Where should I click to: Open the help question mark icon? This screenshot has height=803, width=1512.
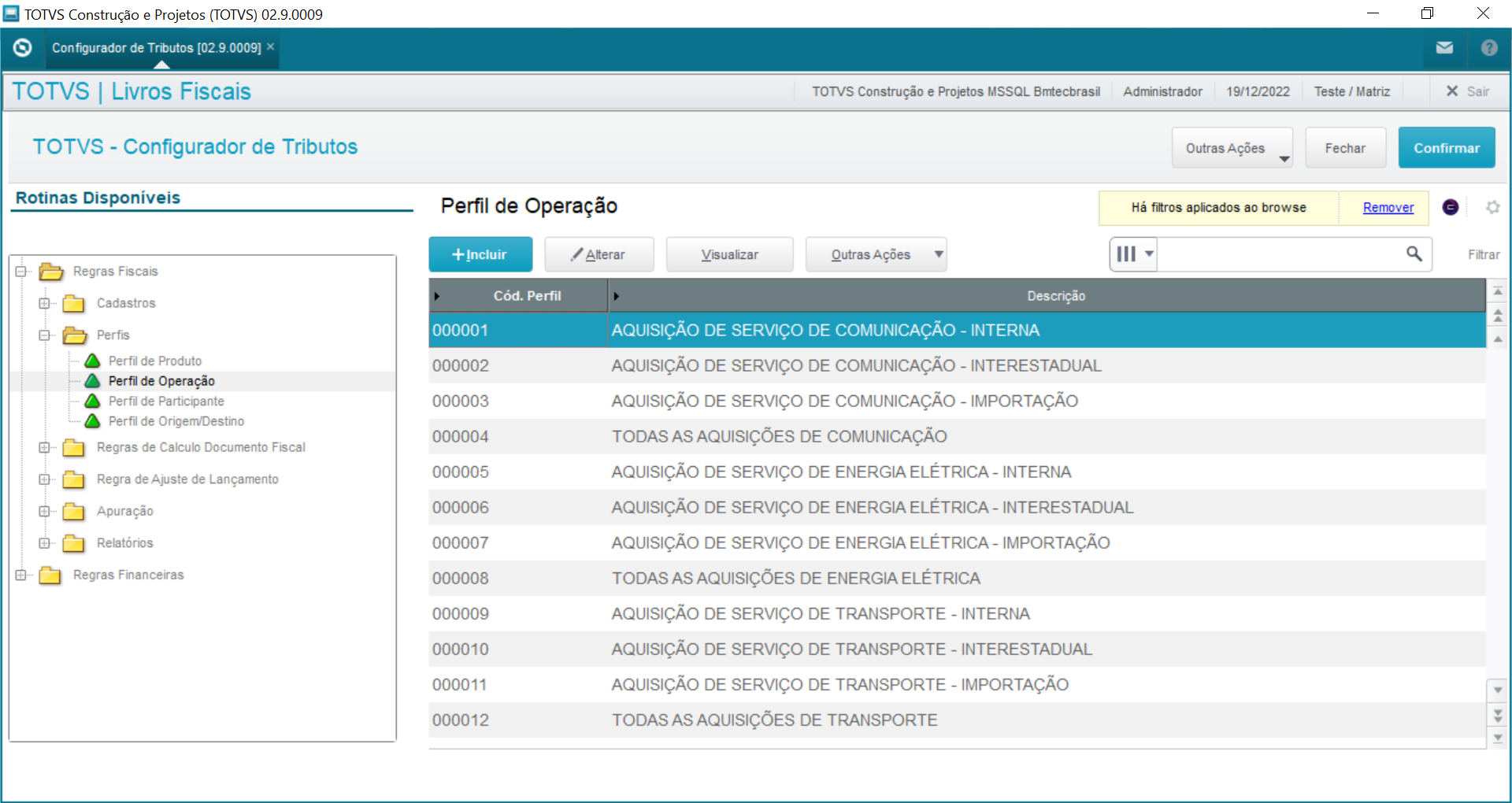coord(1488,48)
